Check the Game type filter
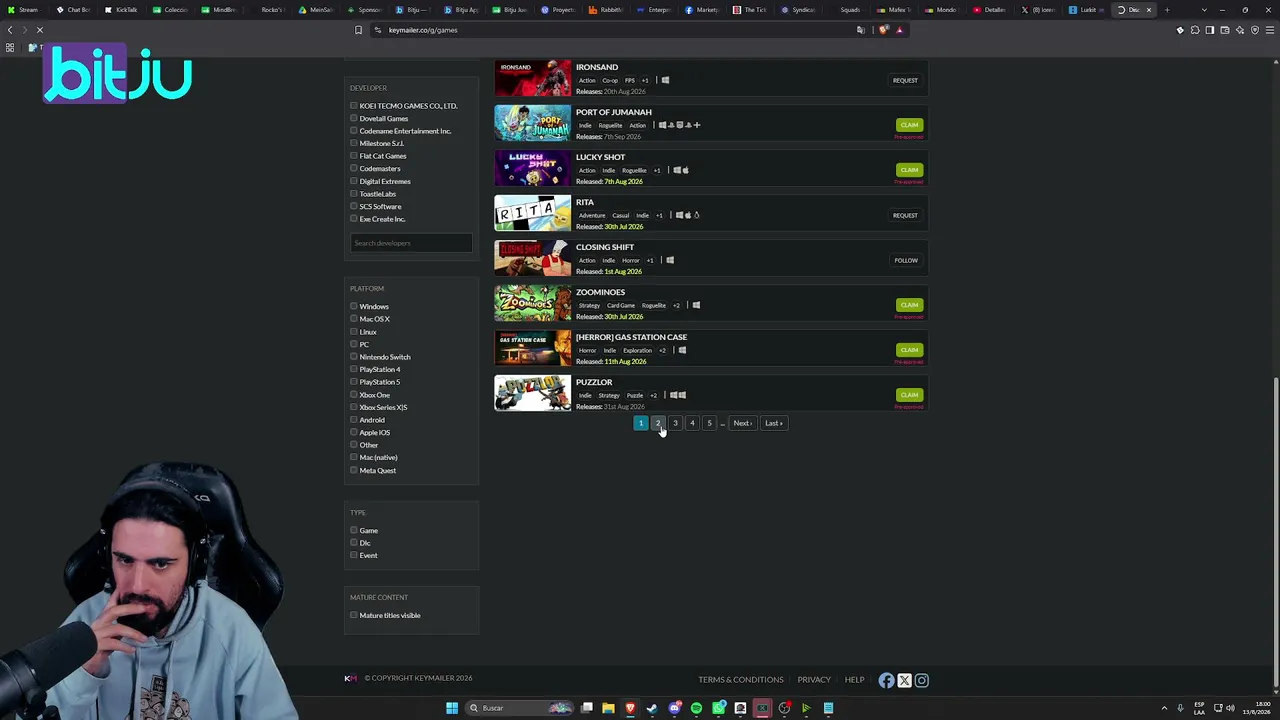This screenshot has width=1280, height=720. tap(354, 530)
